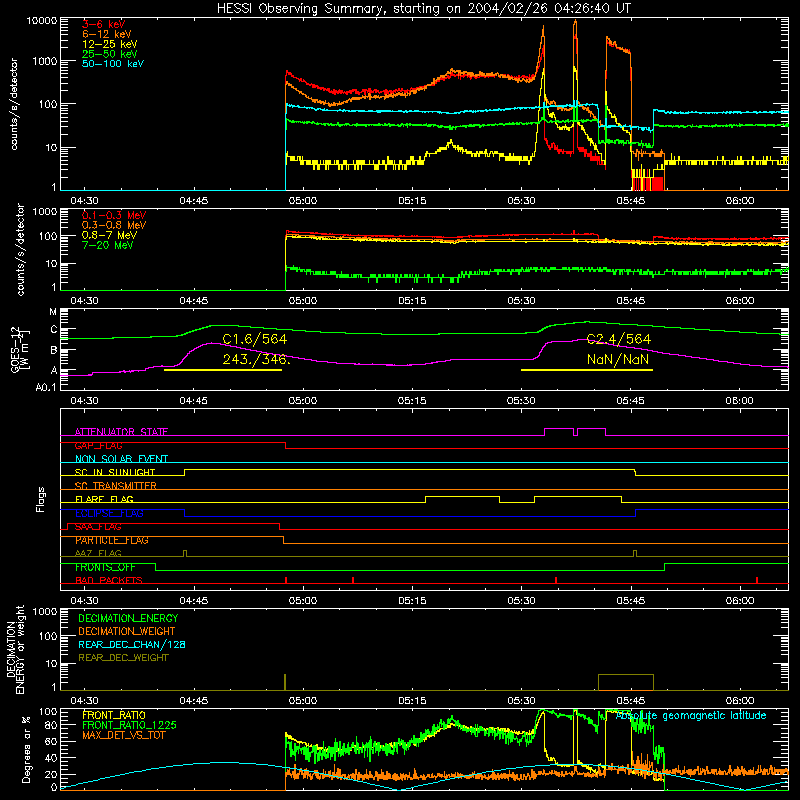Click the REAR_DEC_CHAN/128 legend label

pos(132,644)
